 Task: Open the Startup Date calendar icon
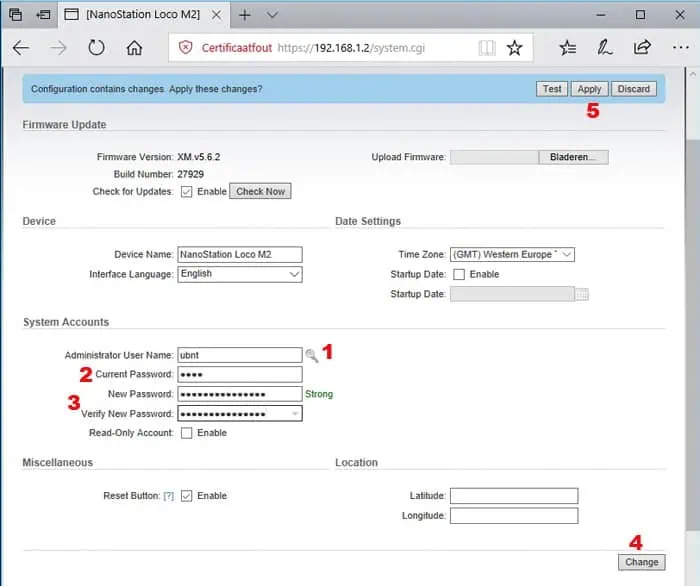583,294
